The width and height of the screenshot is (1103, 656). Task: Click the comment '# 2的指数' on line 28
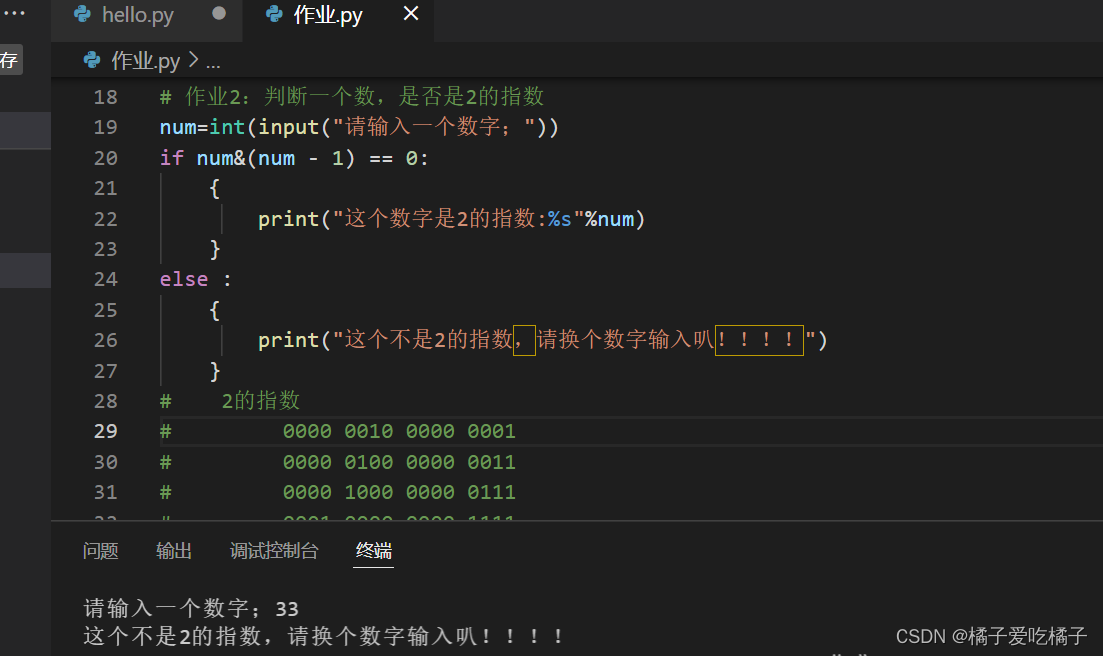pyautogui.click(x=230, y=401)
